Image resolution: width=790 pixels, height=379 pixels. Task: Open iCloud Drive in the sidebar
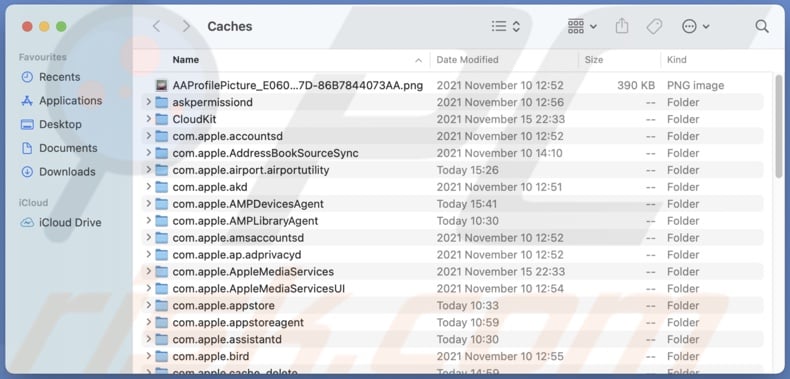pyautogui.click(x=61, y=223)
